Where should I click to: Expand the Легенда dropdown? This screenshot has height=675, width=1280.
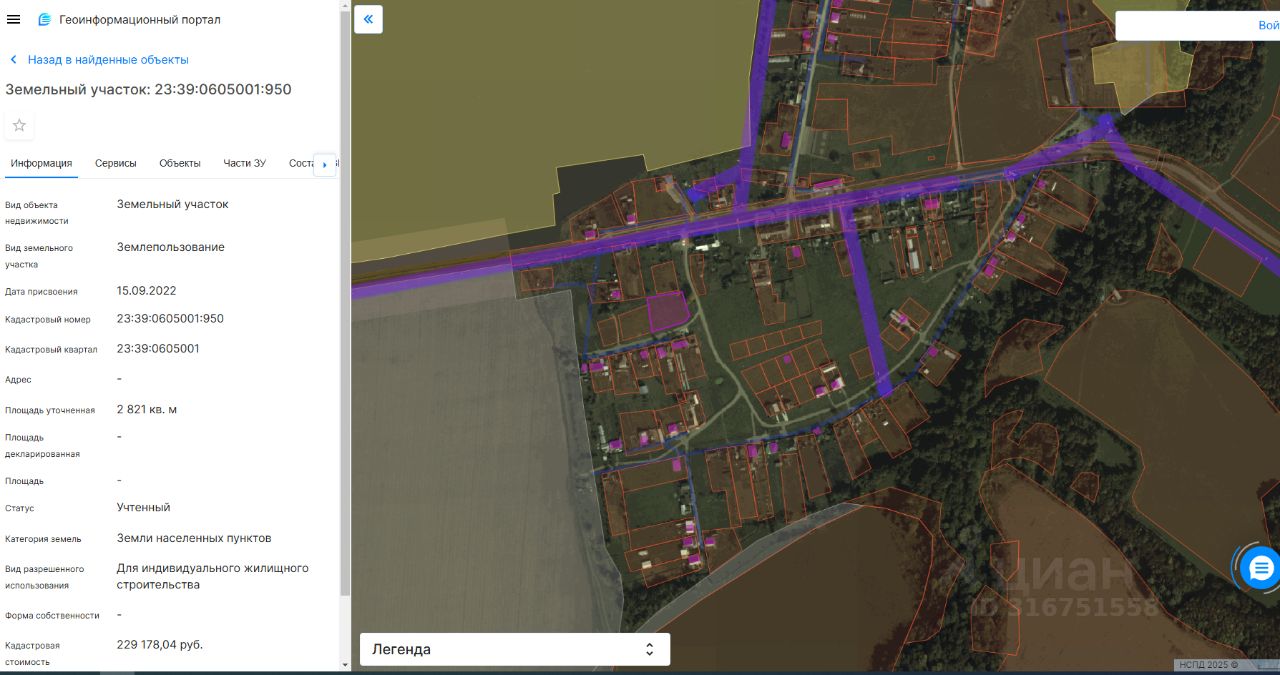tap(515, 649)
